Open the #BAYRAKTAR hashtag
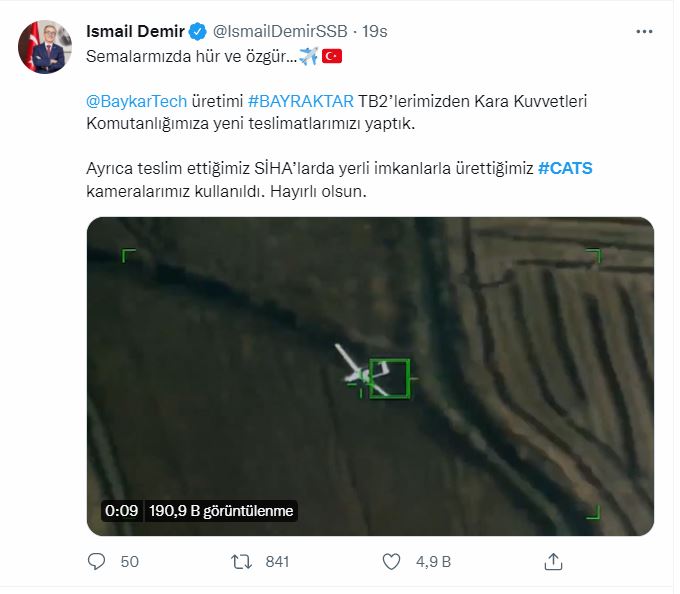 (x=301, y=101)
